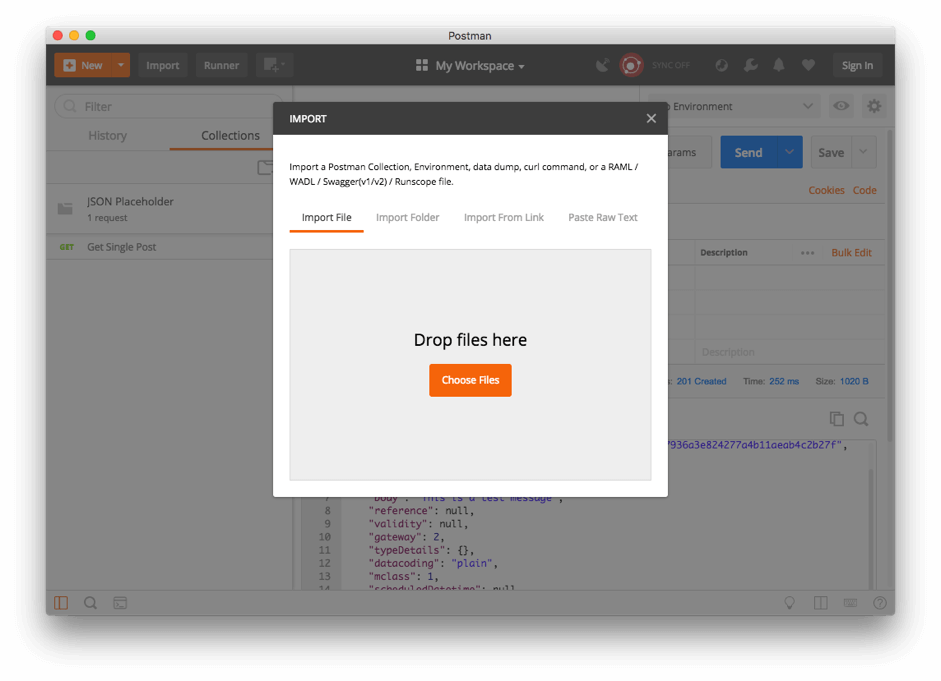Viewport: 941px width, 681px height.
Task: Click the JSON Placeholder folder icon
Action: pyautogui.click(x=65, y=209)
